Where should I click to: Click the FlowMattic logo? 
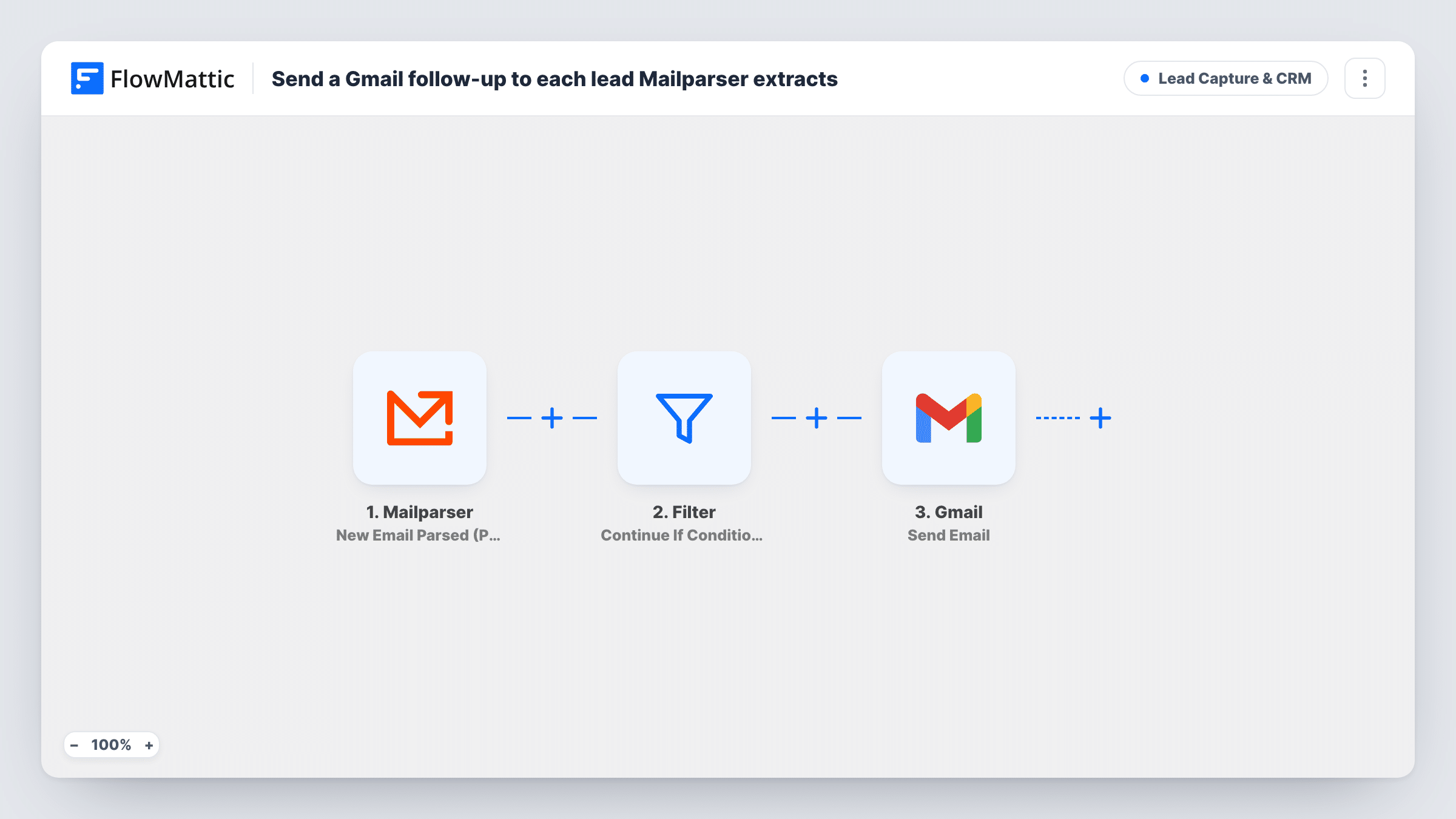tap(152, 78)
